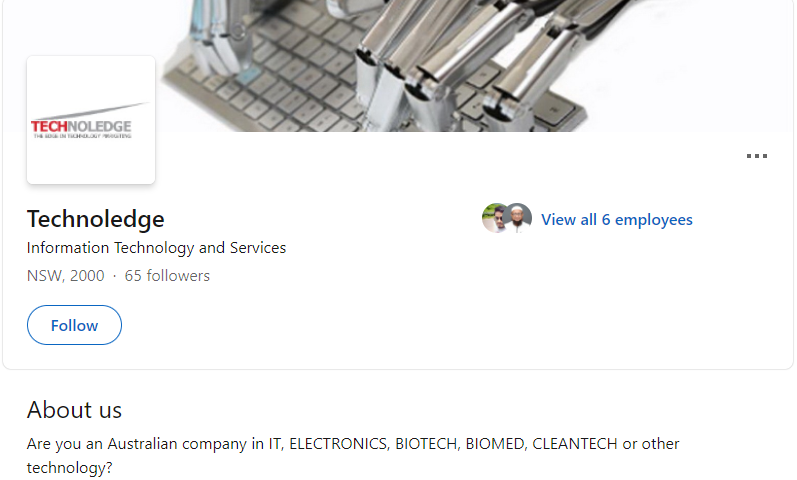Click the Technoledge company logo thumbnail
This screenshot has width=797, height=480.
click(x=91, y=120)
